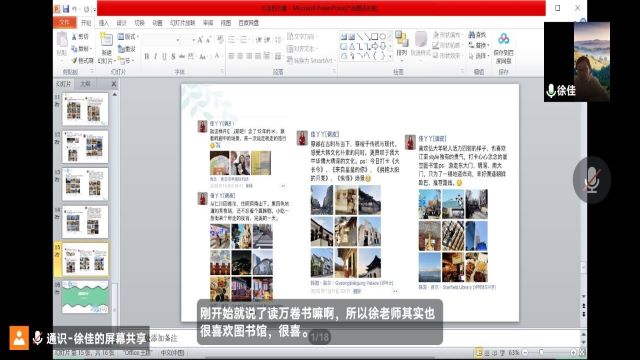This screenshot has height=360, width=640.
Task: Select the rectangle shape in the shapes gallery
Action: 375,37
